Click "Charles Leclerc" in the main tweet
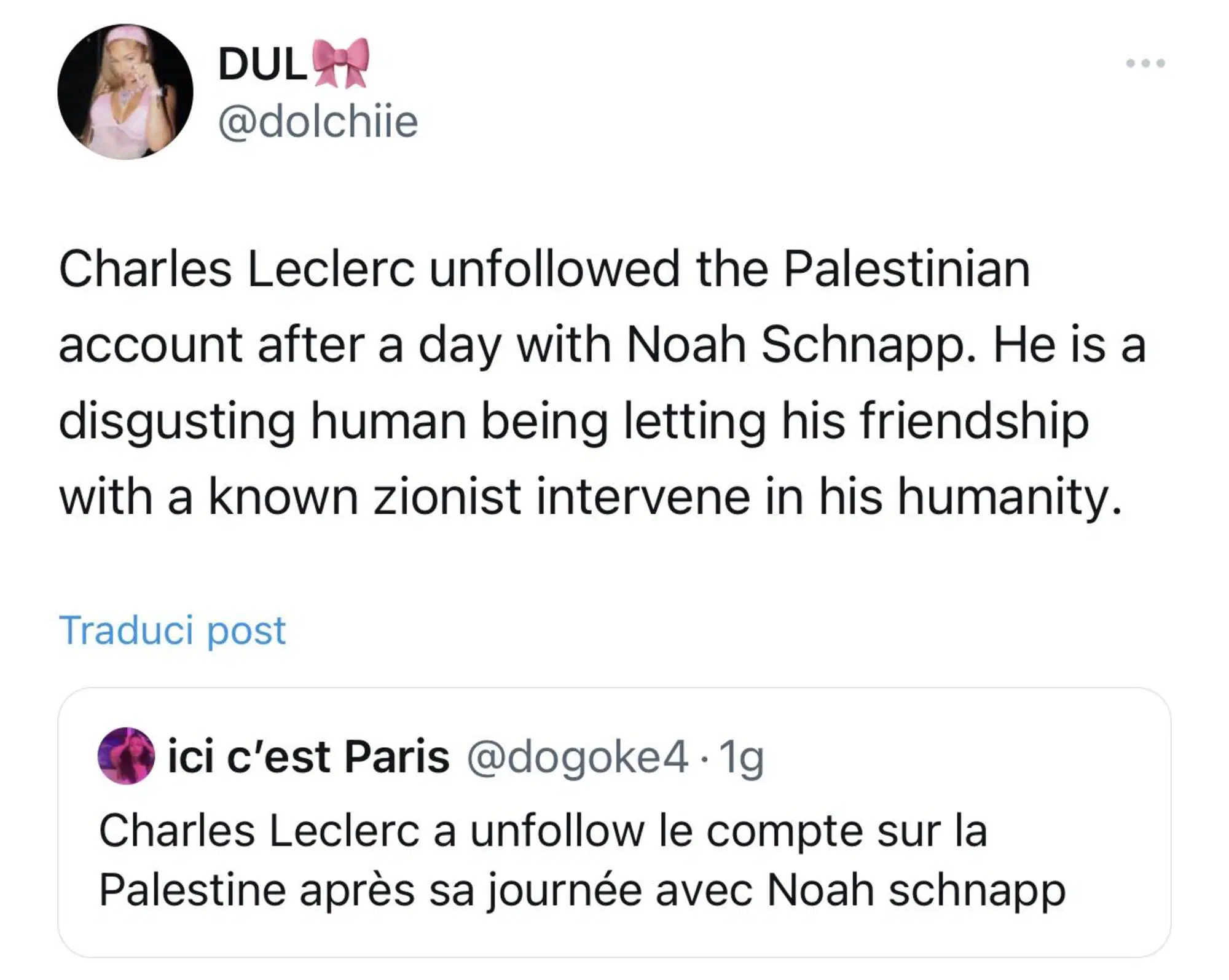The image size is (1229, 980). coord(237,269)
